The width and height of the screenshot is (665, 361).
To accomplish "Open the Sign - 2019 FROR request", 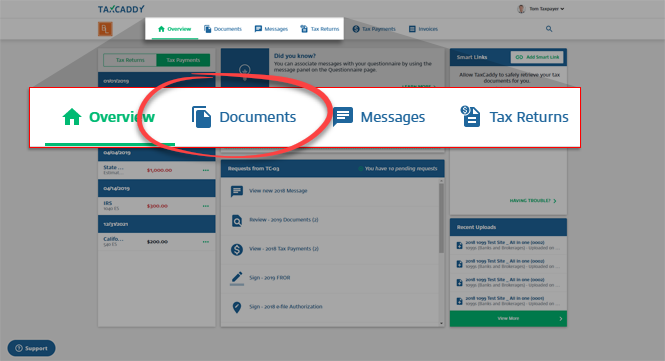I will 270,277.
